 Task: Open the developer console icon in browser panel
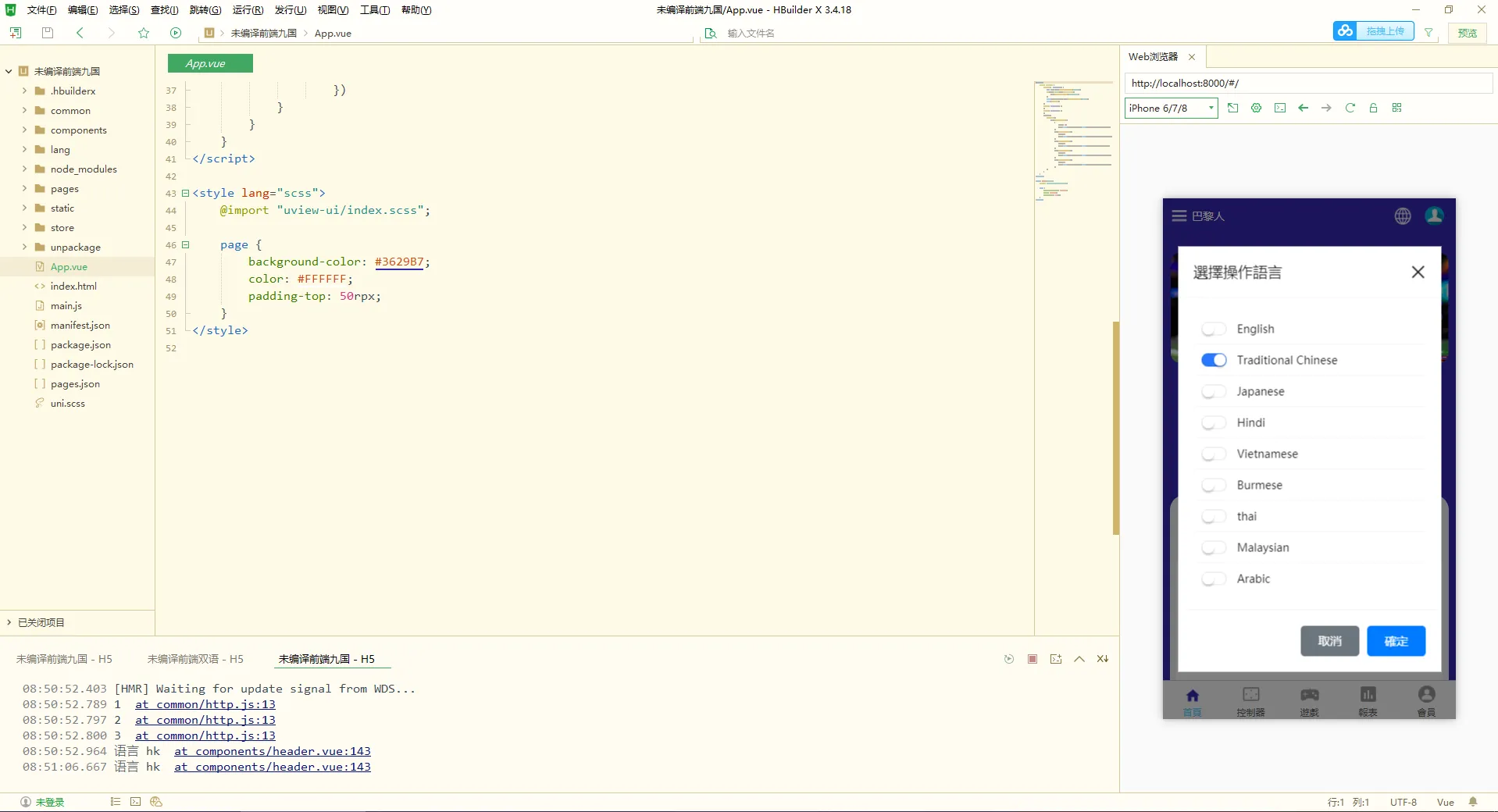(x=1279, y=108)
